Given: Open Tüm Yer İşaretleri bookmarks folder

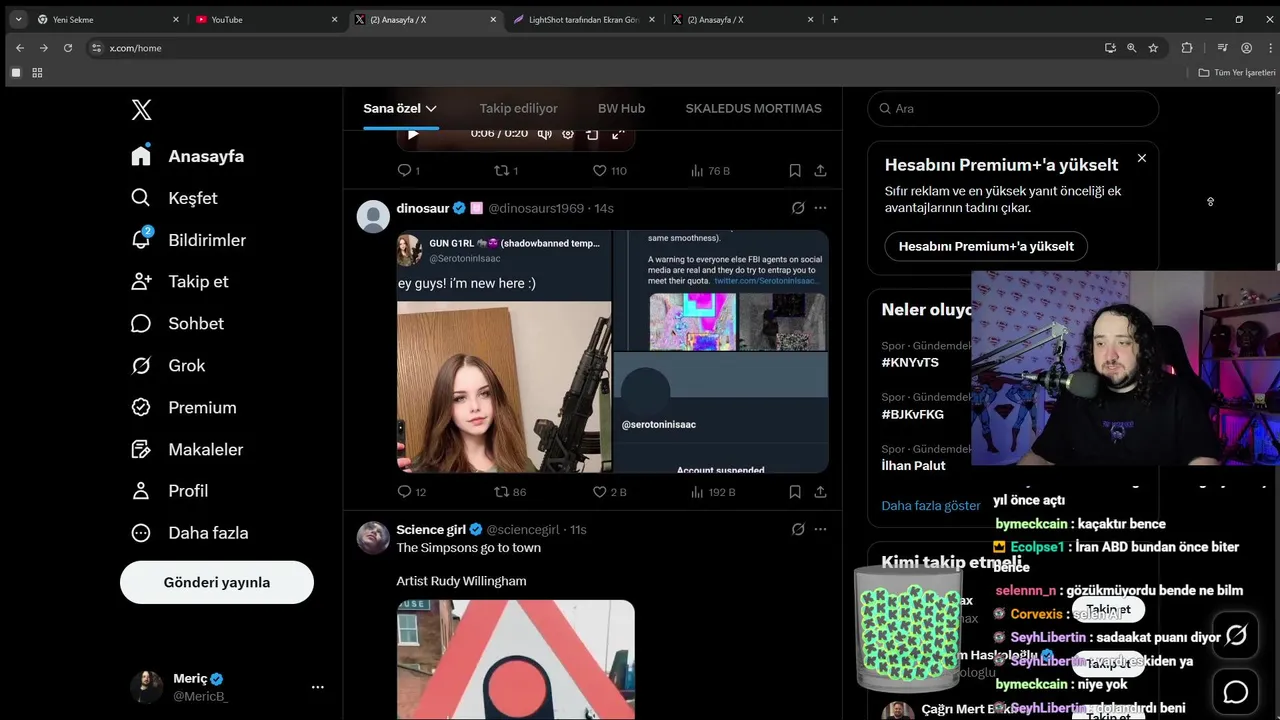Looking at the screenshot, I should (x=1237, y=73).
